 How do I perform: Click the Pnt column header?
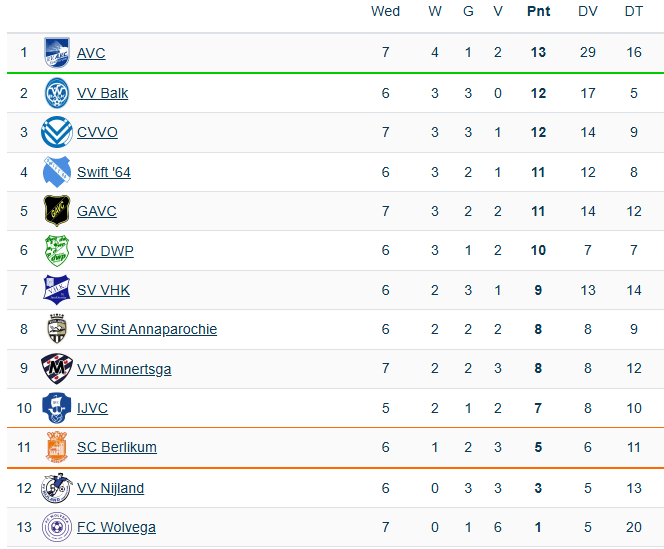tap(538, 11)
